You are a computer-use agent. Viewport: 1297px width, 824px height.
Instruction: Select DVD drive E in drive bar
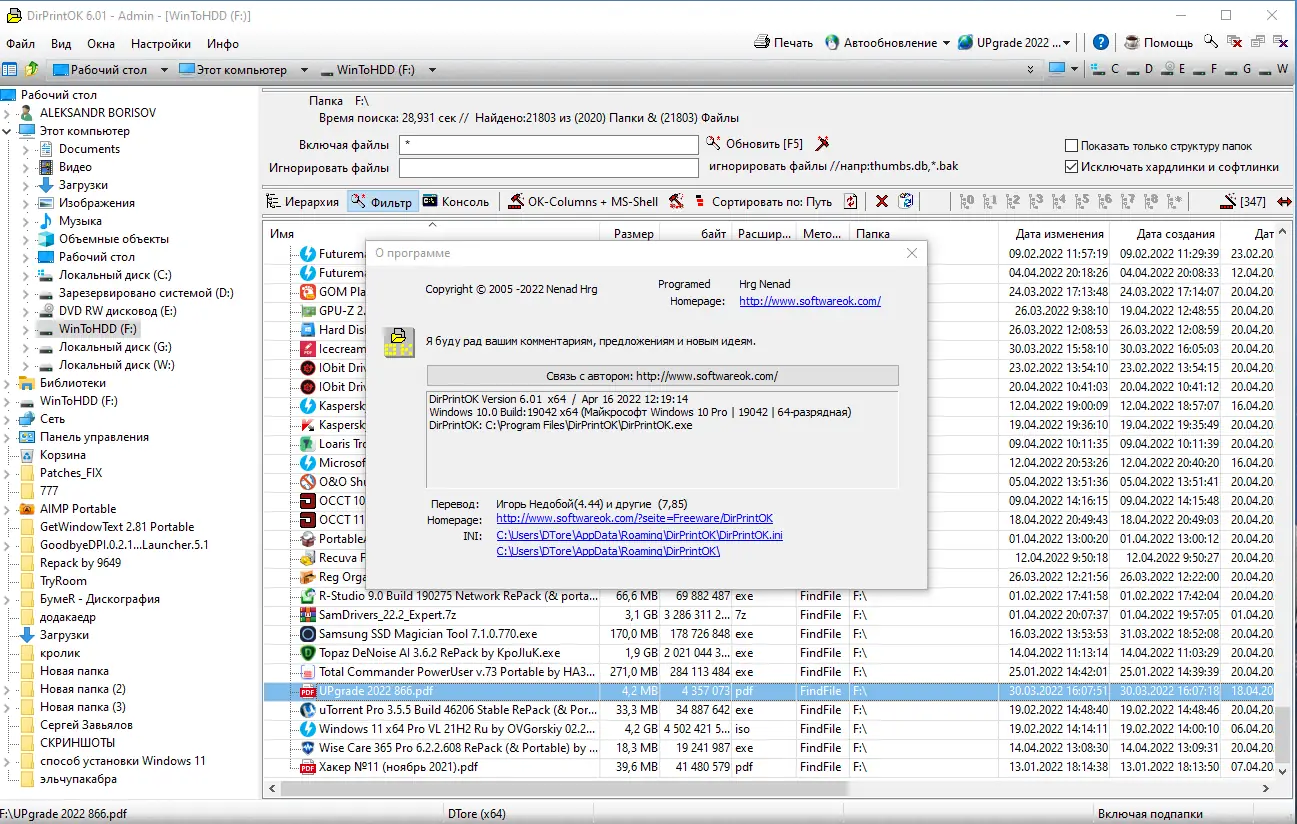(1174, 70)
